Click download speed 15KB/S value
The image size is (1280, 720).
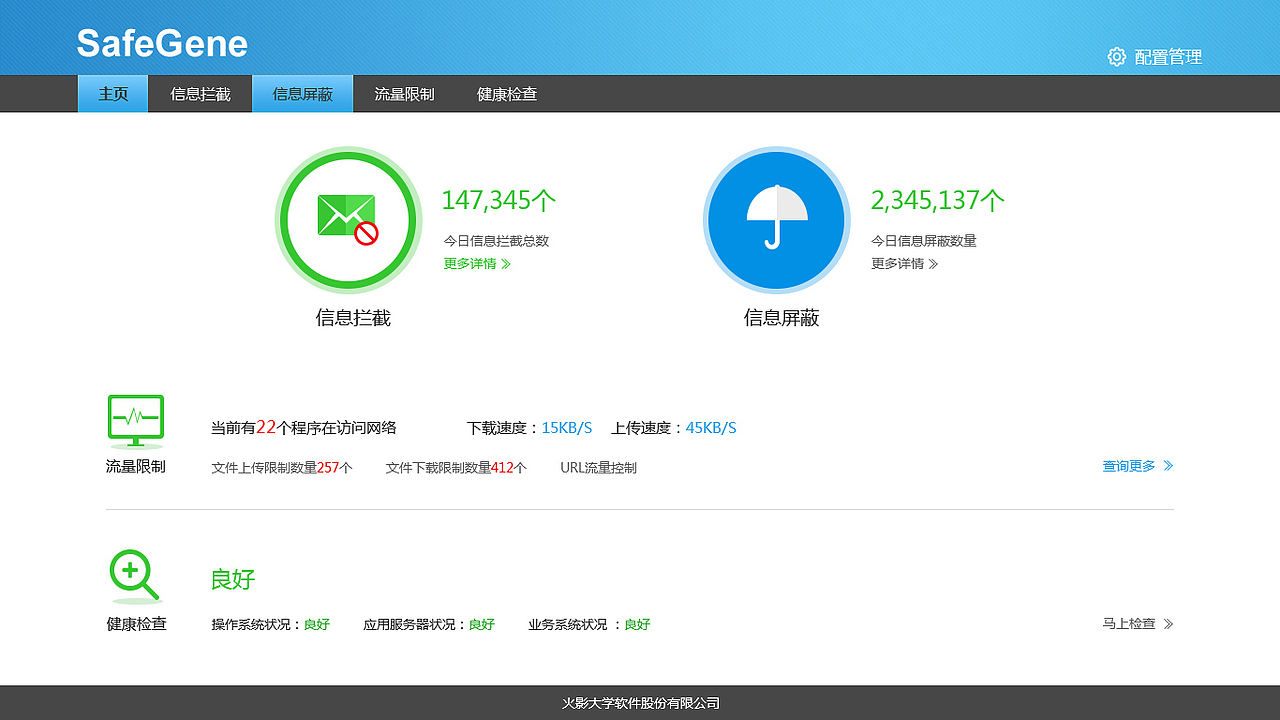[x=567, y=428]
